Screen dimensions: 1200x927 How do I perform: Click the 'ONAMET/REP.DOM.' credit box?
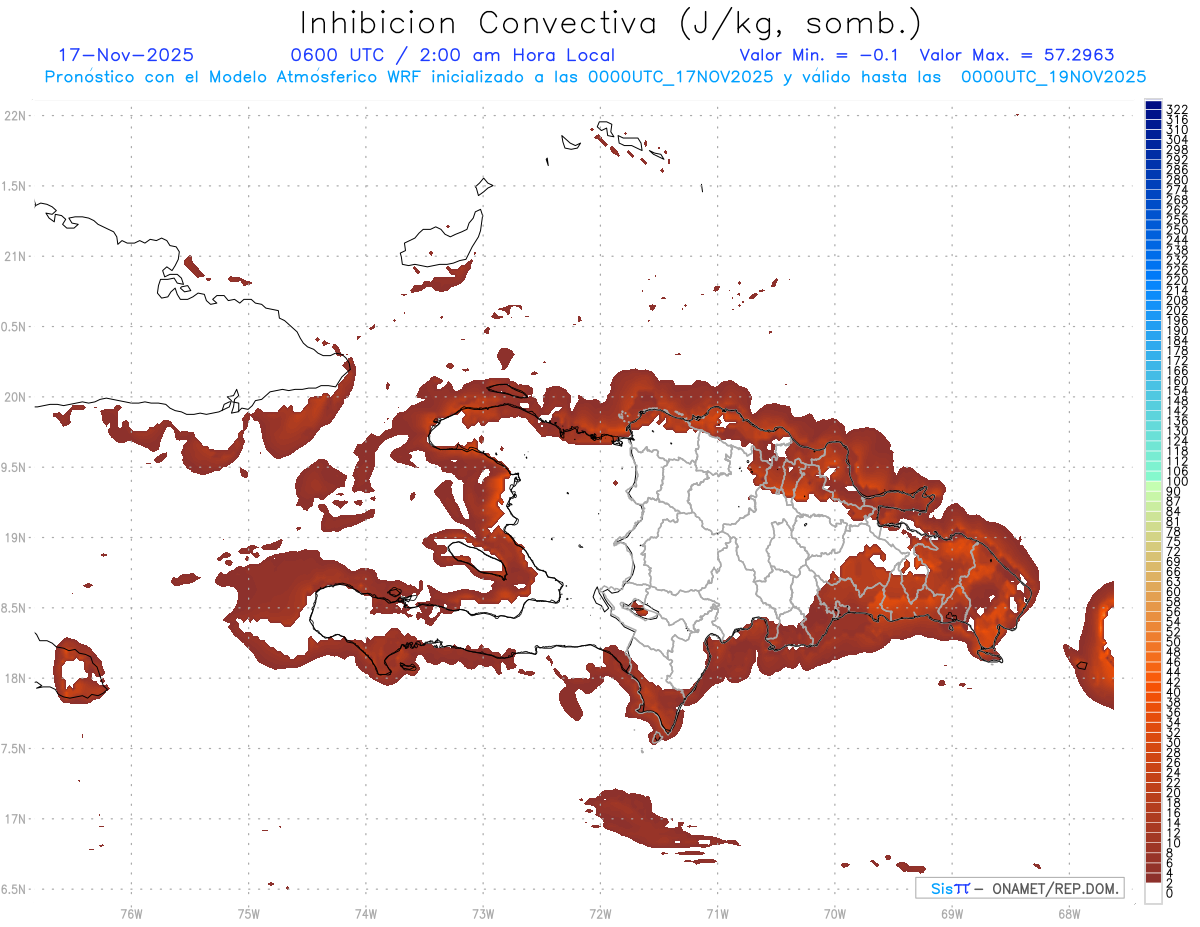tap(1019, 888)
